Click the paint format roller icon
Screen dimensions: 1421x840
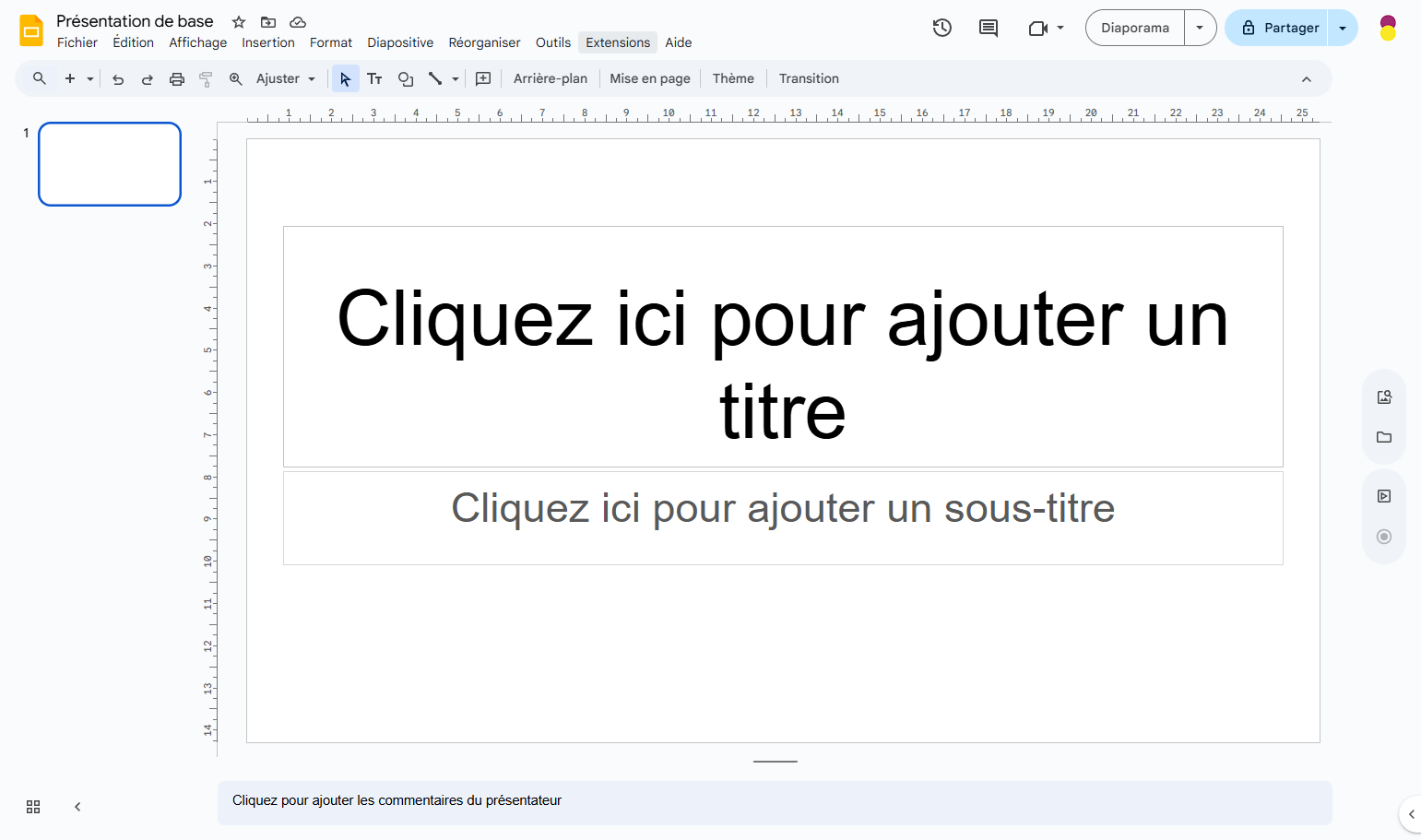click(207, 79)
